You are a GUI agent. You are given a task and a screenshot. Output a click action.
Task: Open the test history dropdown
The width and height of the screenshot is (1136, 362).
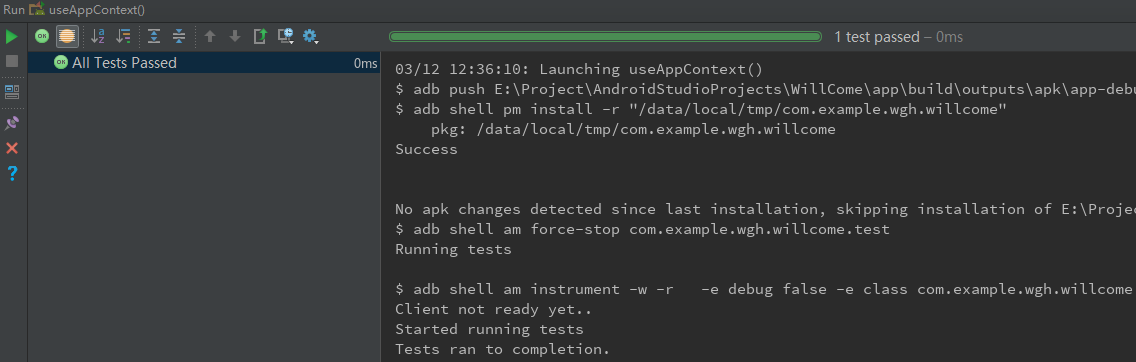(x=286, y=36)
